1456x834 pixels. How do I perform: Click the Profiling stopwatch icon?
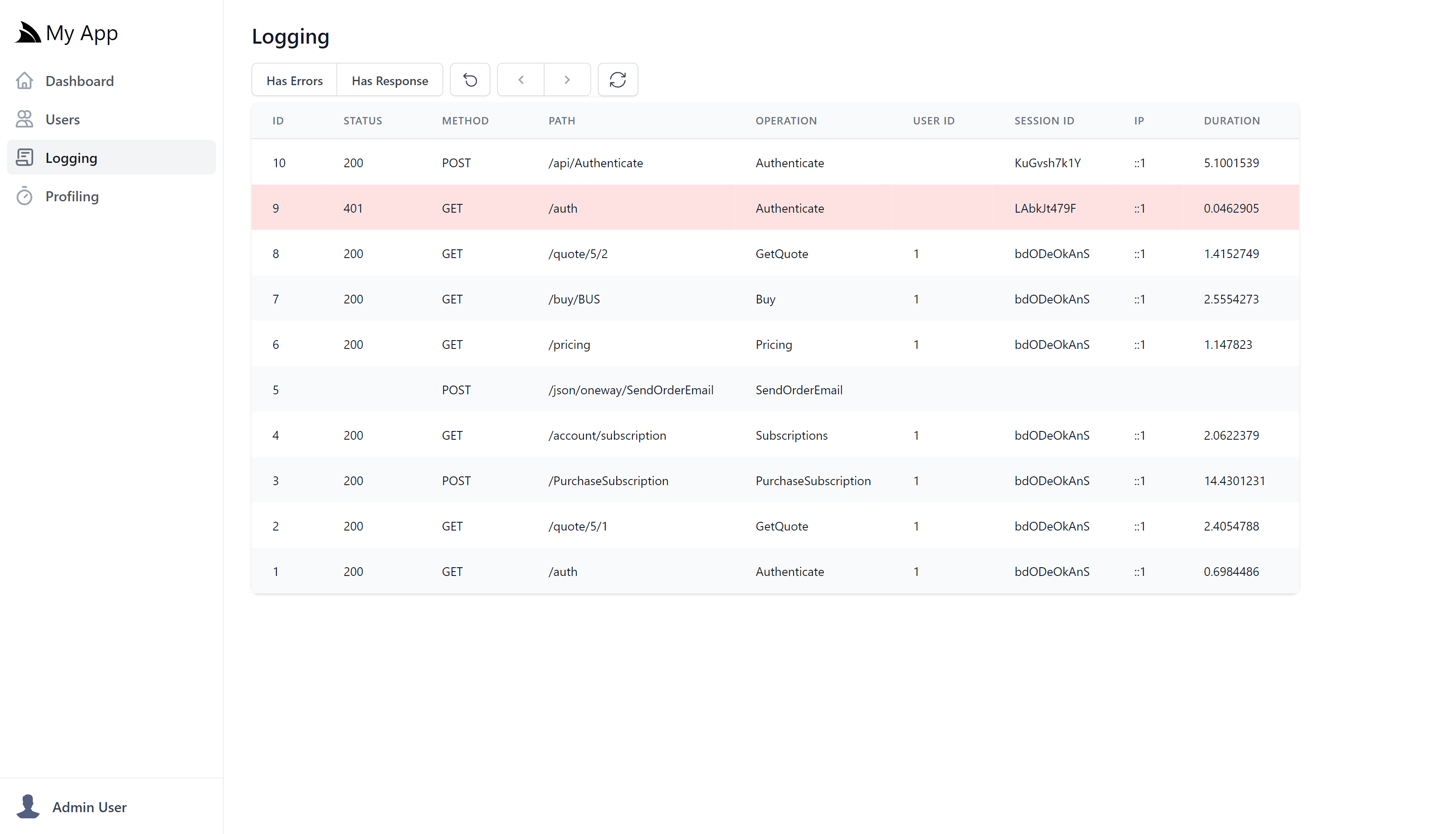[x=24, y=196]
